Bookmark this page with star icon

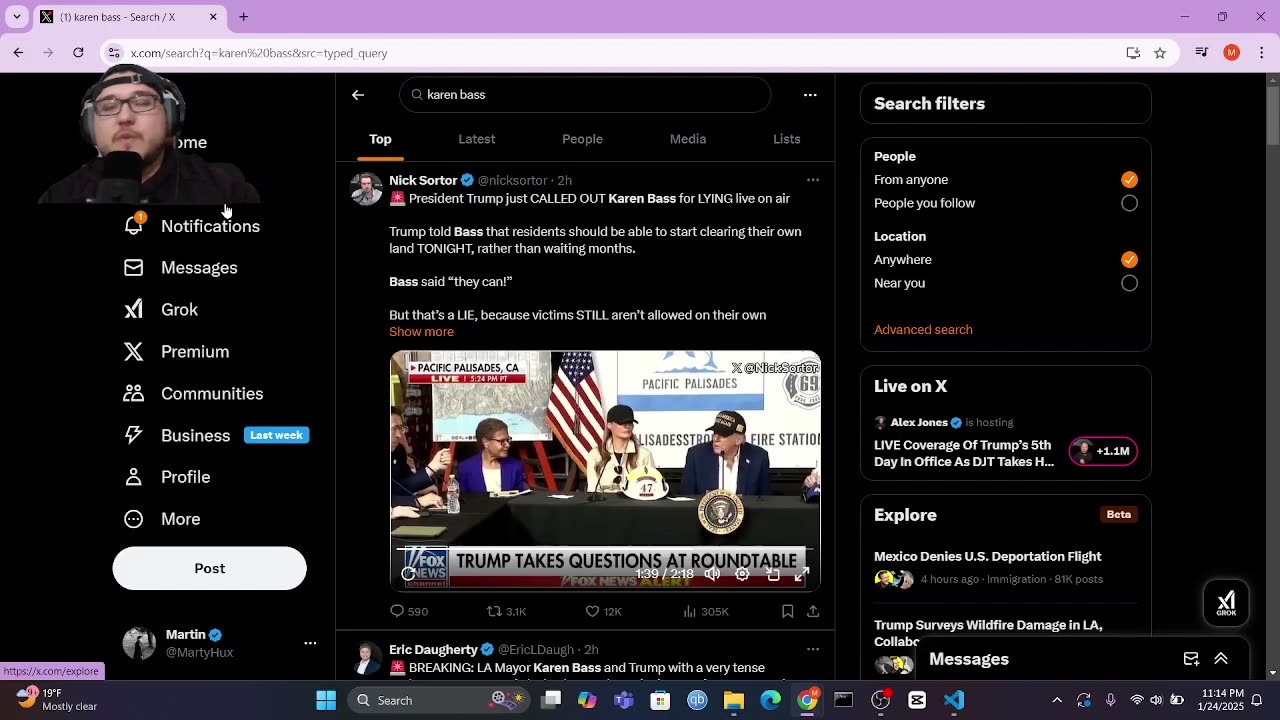pos(1160,53)
